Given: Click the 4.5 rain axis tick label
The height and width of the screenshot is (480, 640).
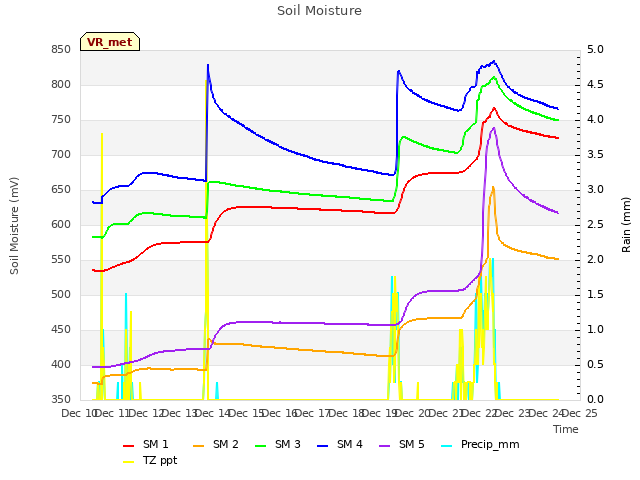Looking at the screenshot, I should [x=595, y=85].
